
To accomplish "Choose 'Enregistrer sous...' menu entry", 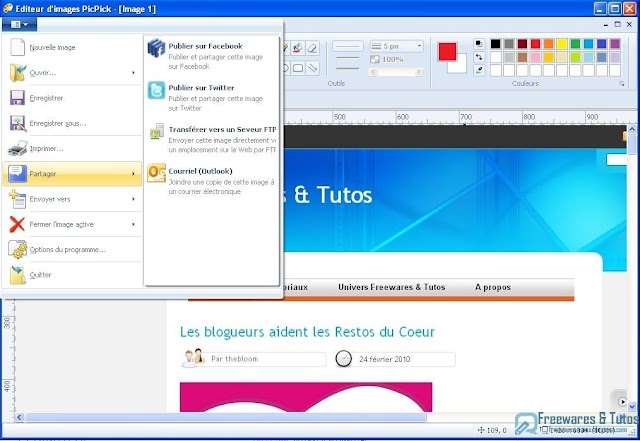I will [73, 123].
